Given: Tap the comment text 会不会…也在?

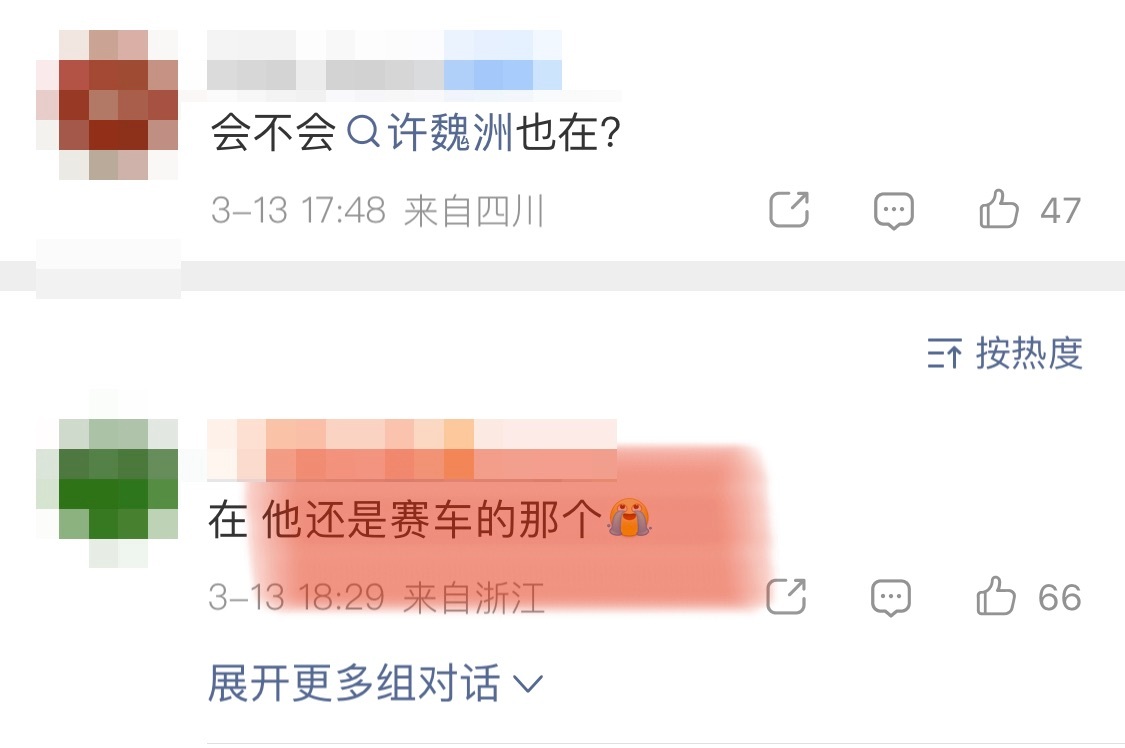Looking at the screenshot, I should (x=415, y=133).
